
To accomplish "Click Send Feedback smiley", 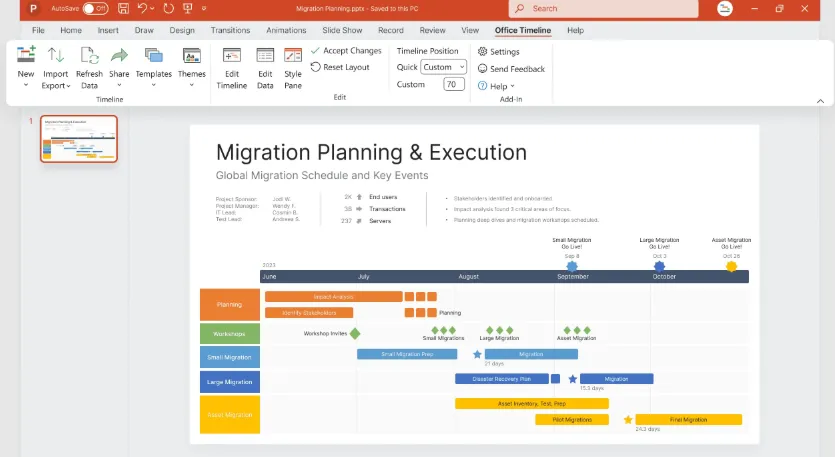I will (x=482, y=69).
